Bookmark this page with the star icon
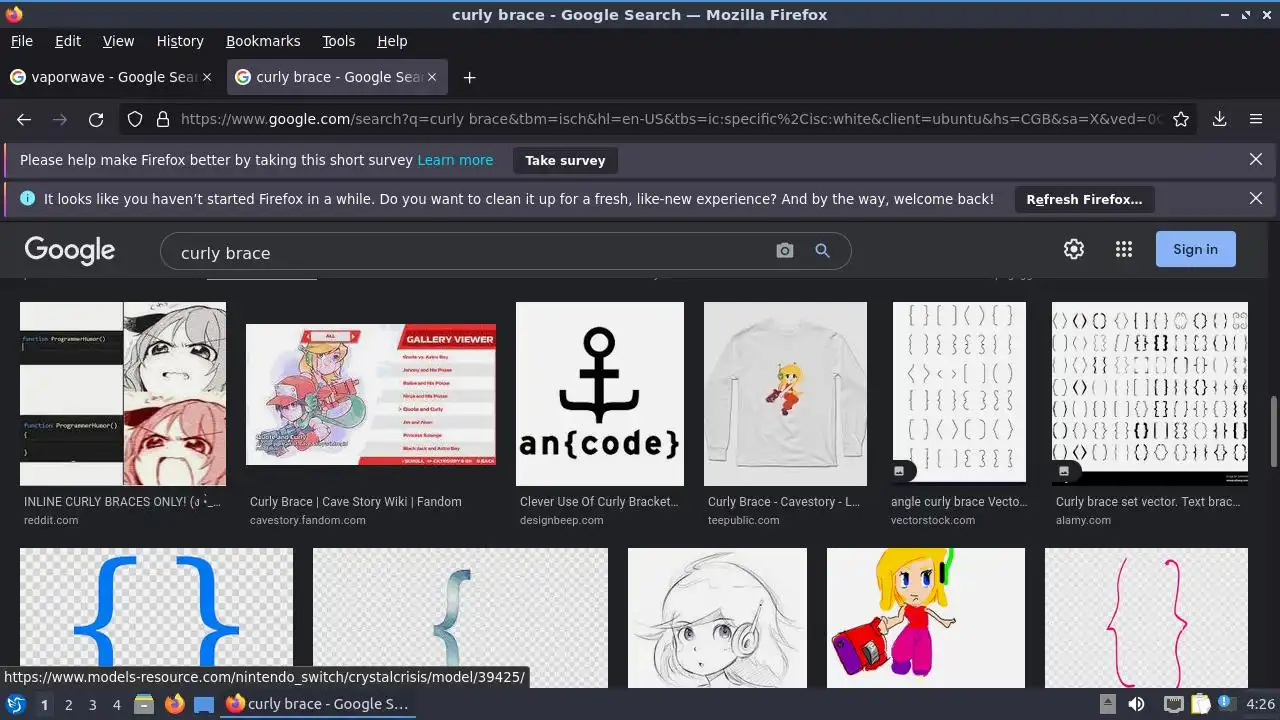This screenshot has width=1280, height=720. click(x=1181, y=119)
